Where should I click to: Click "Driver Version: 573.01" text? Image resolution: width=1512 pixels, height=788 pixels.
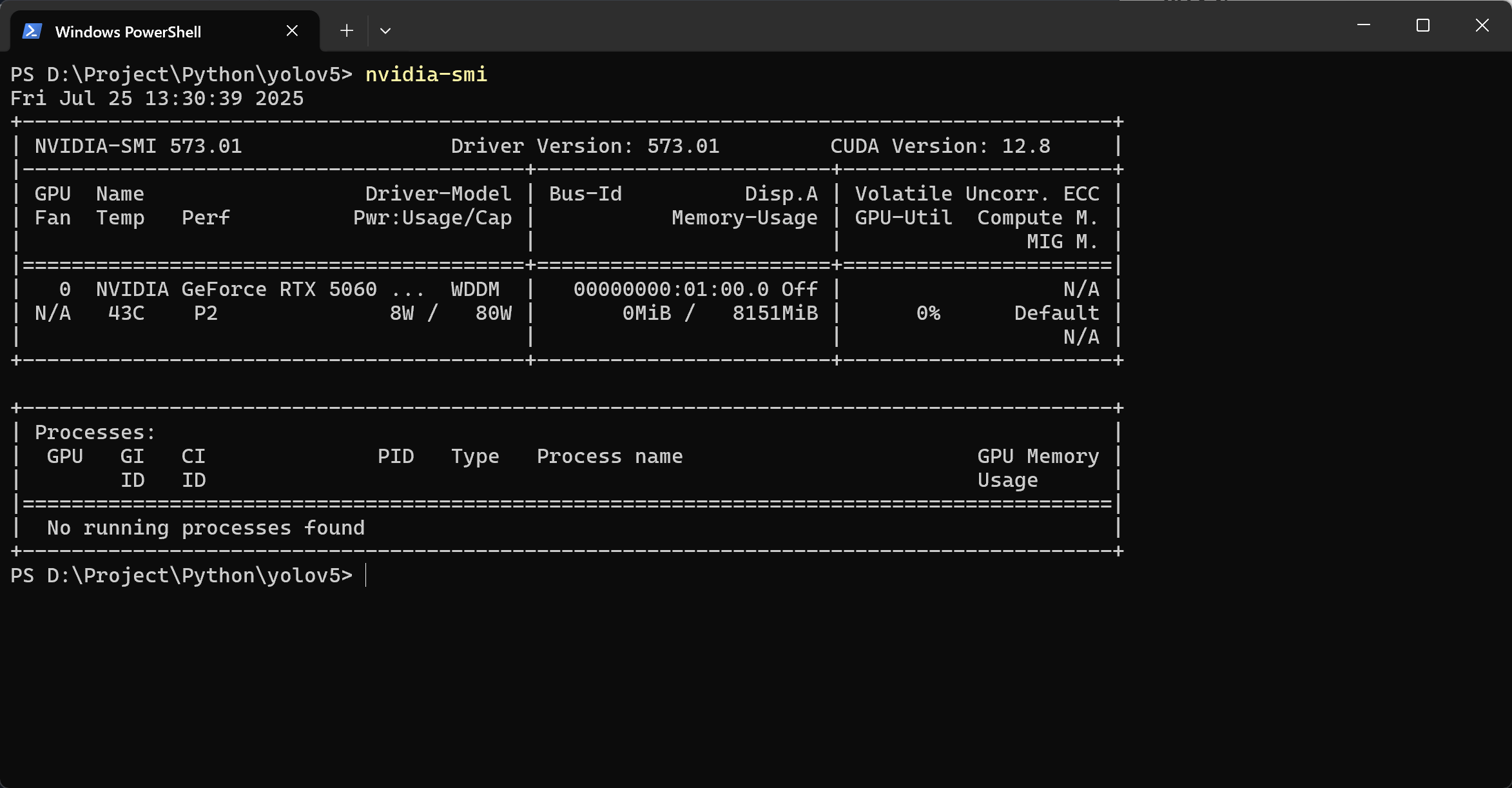(x=585, y=146)
